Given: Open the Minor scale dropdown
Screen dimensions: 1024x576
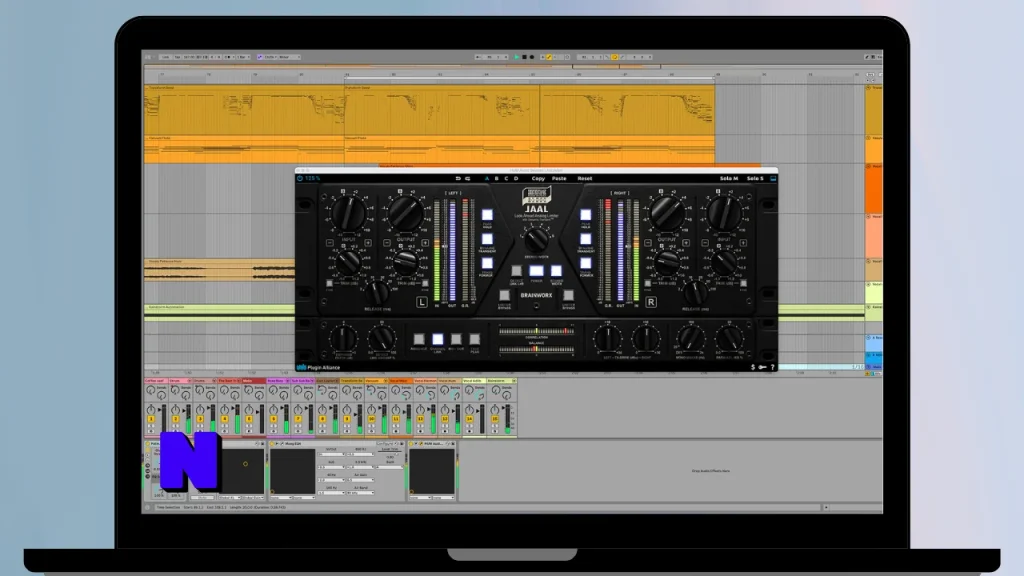Looking at the screenshot, I should coord(289,57).
